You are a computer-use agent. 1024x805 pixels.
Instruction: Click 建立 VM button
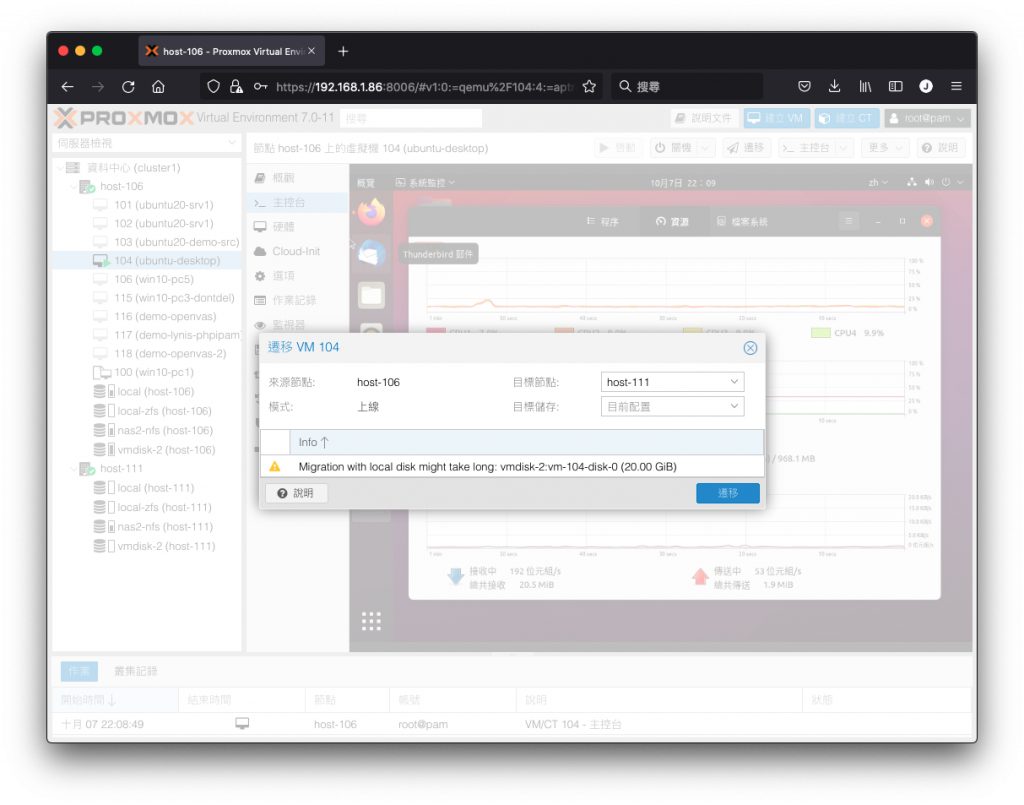pyautogui.click(x=776, y=118)
